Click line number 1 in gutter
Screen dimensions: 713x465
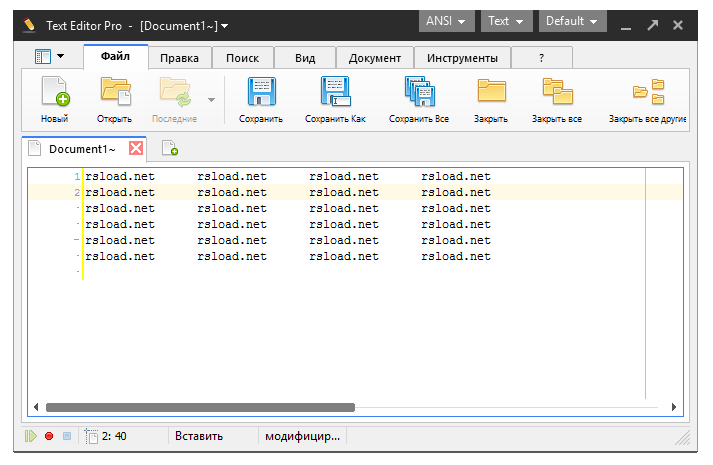pyautogui.click(x=77, y=177)
